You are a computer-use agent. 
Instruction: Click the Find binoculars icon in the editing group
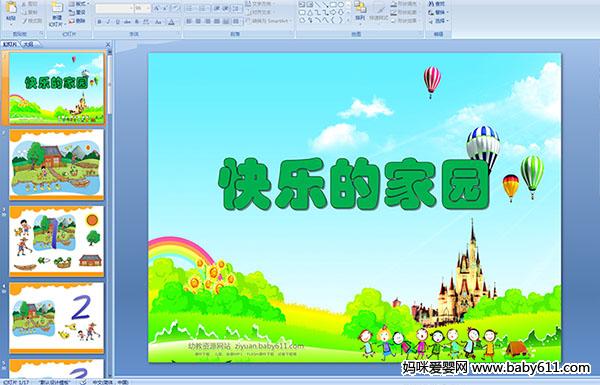tap(431, 4)
